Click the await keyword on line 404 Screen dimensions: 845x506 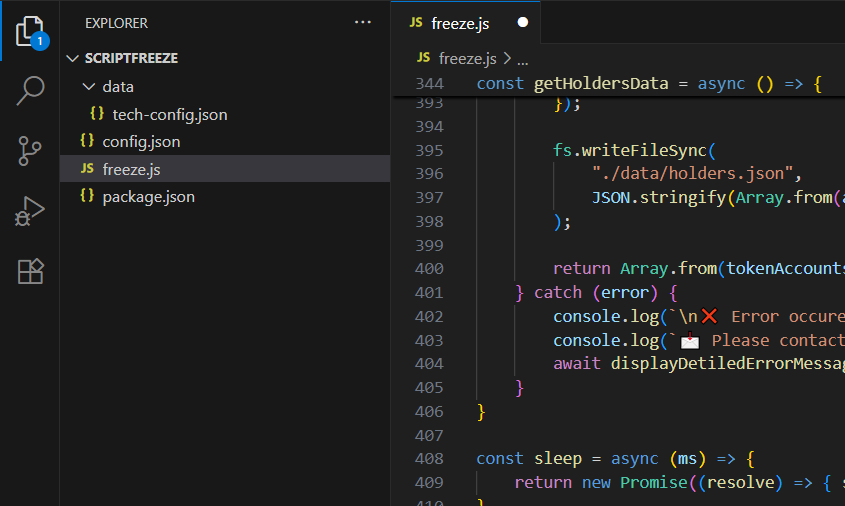click(577, 364)
